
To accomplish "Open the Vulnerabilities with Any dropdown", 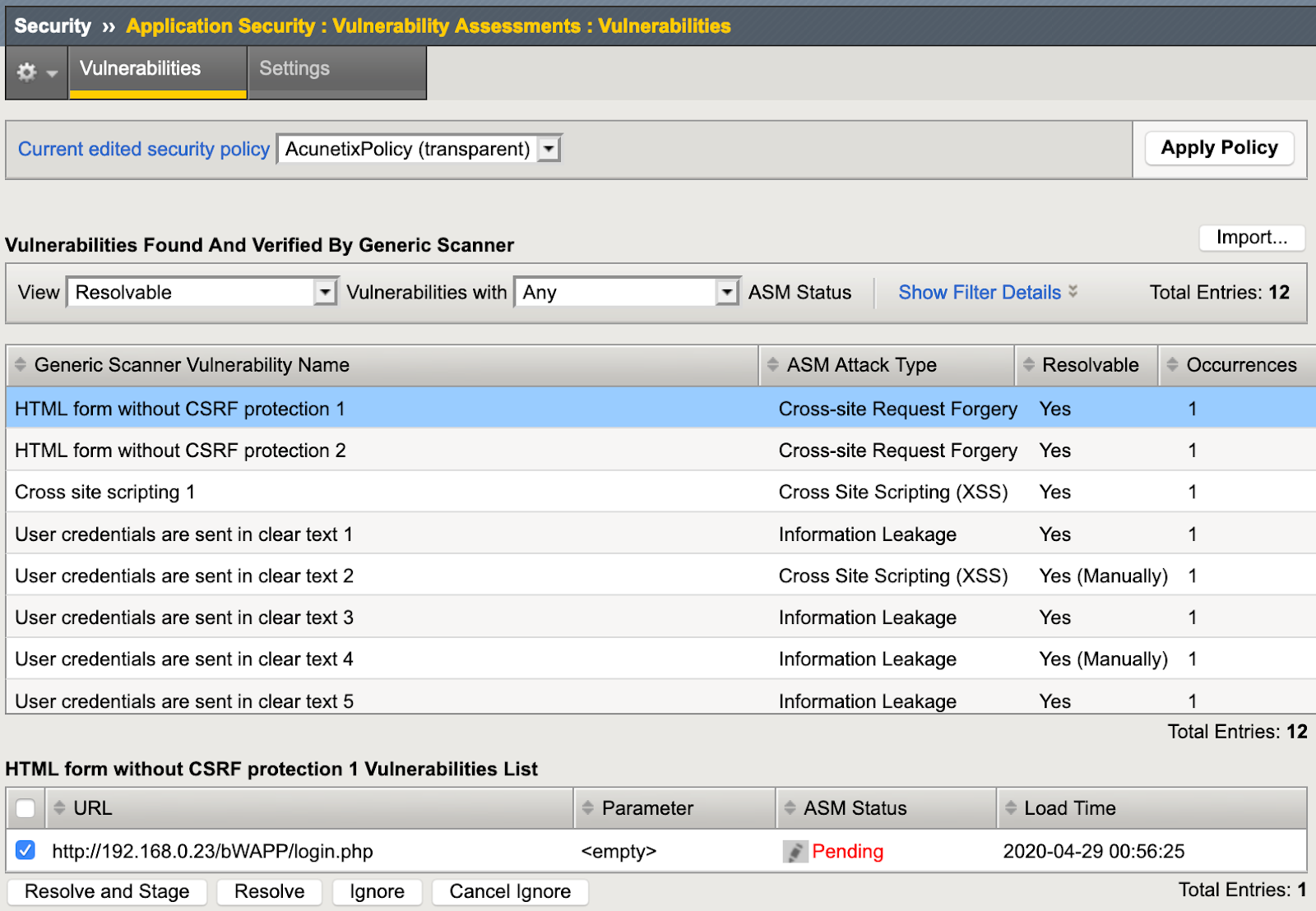I will [627, 292].
